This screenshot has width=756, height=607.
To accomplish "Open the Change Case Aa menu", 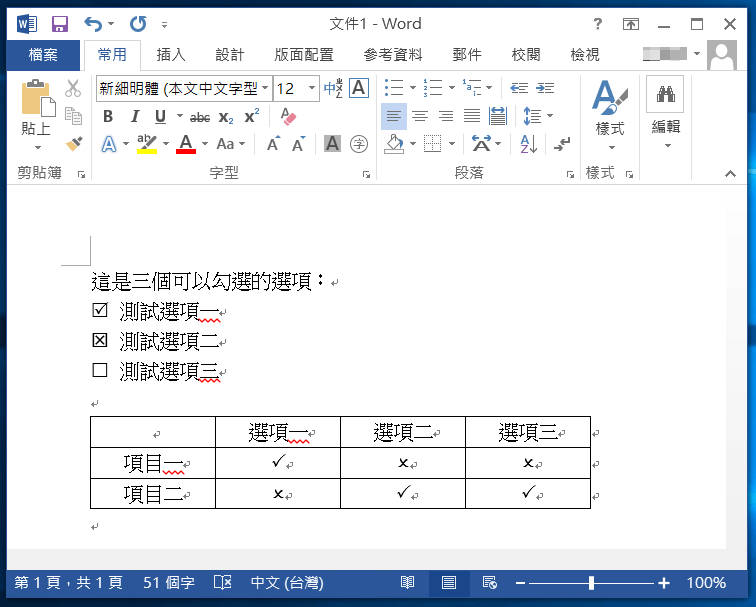I will point(231,144).
